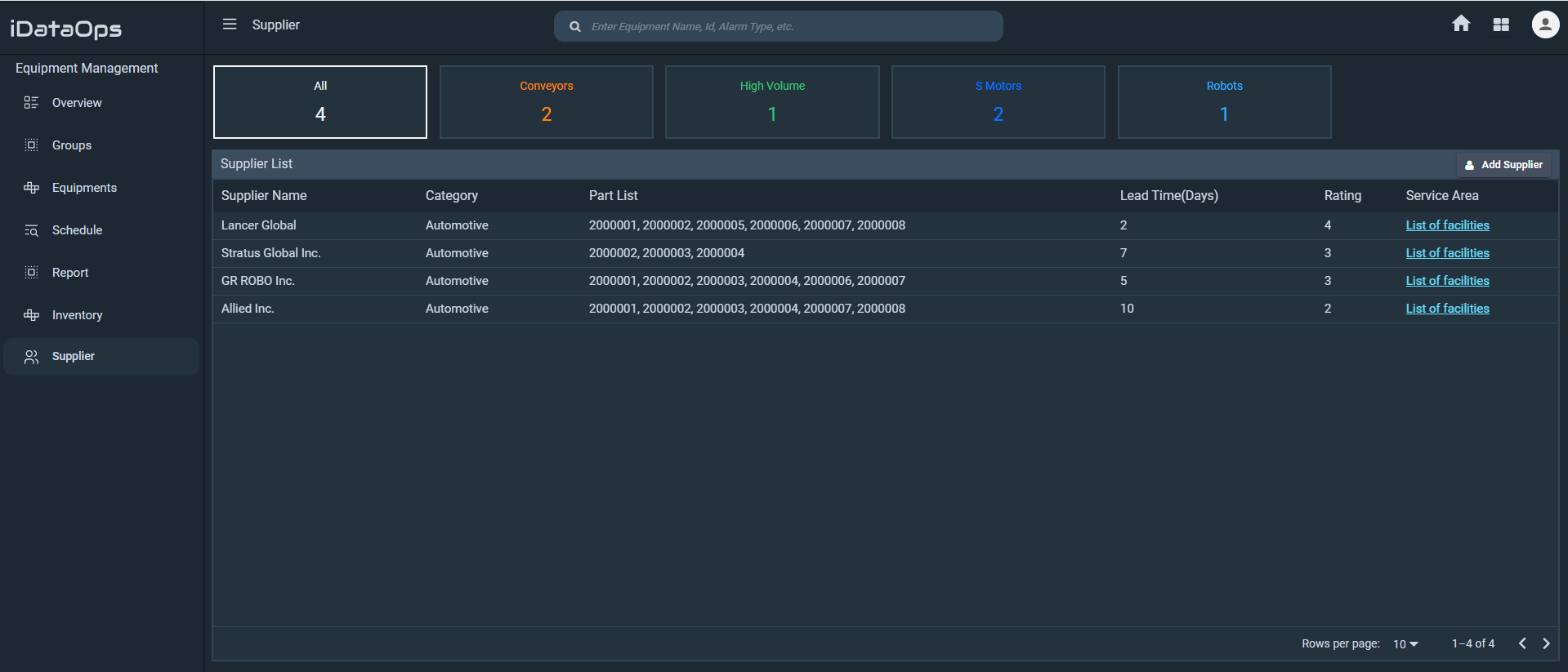
Task: Go to the home icon
Action: coord(1461,24)
